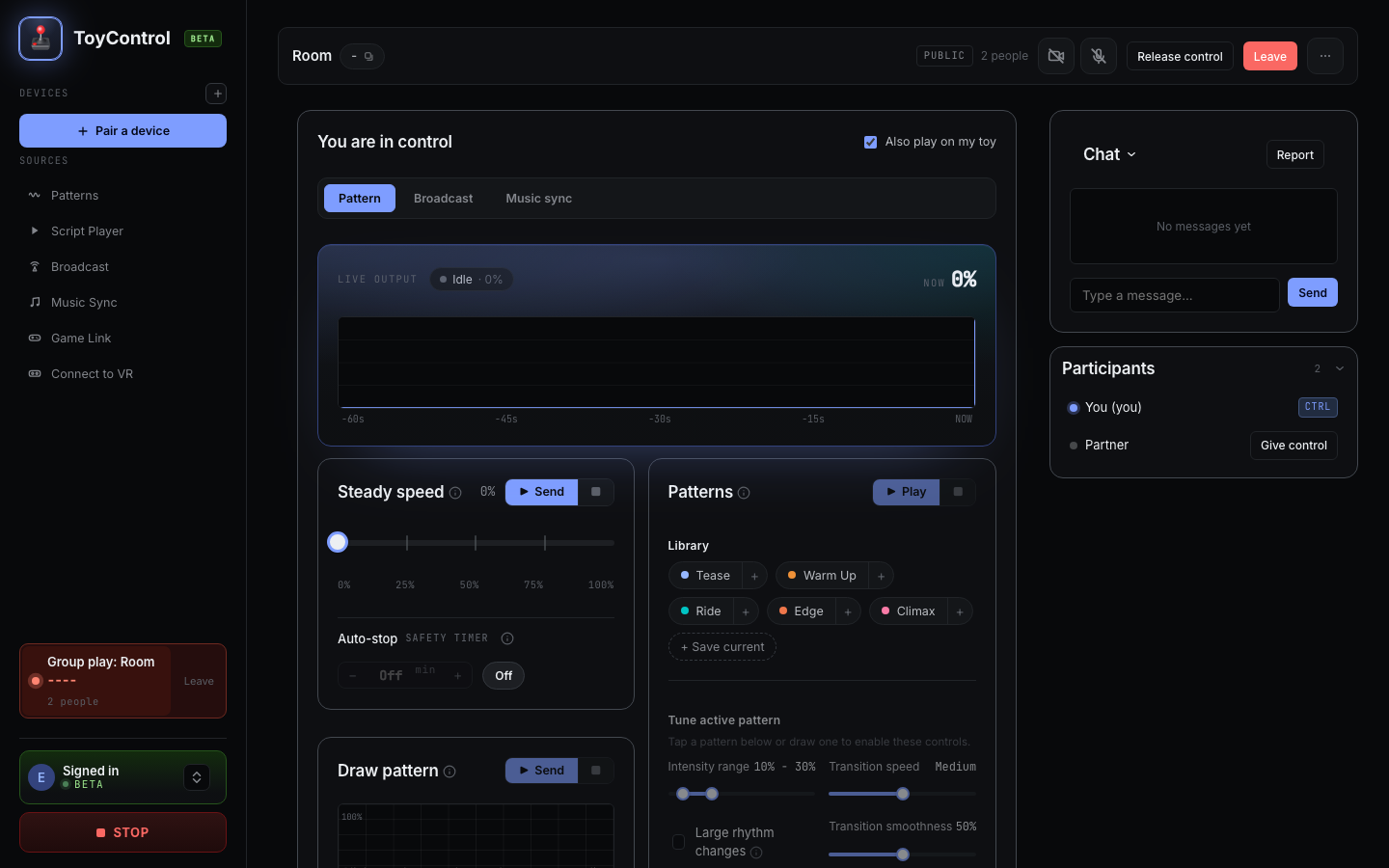Click the plus icon beside the Edge pattern
The width and height of the screenshot is (1389, 868).
point(848,611)
